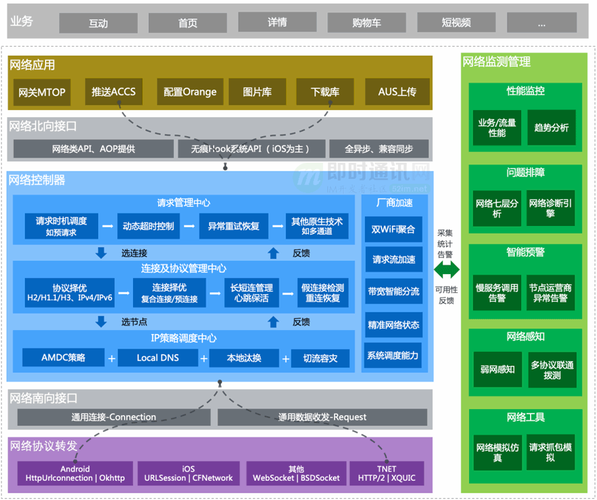Screen dimensions: 597x500
Task: Click the 精准网络状态 box
Action: [394, 325]
